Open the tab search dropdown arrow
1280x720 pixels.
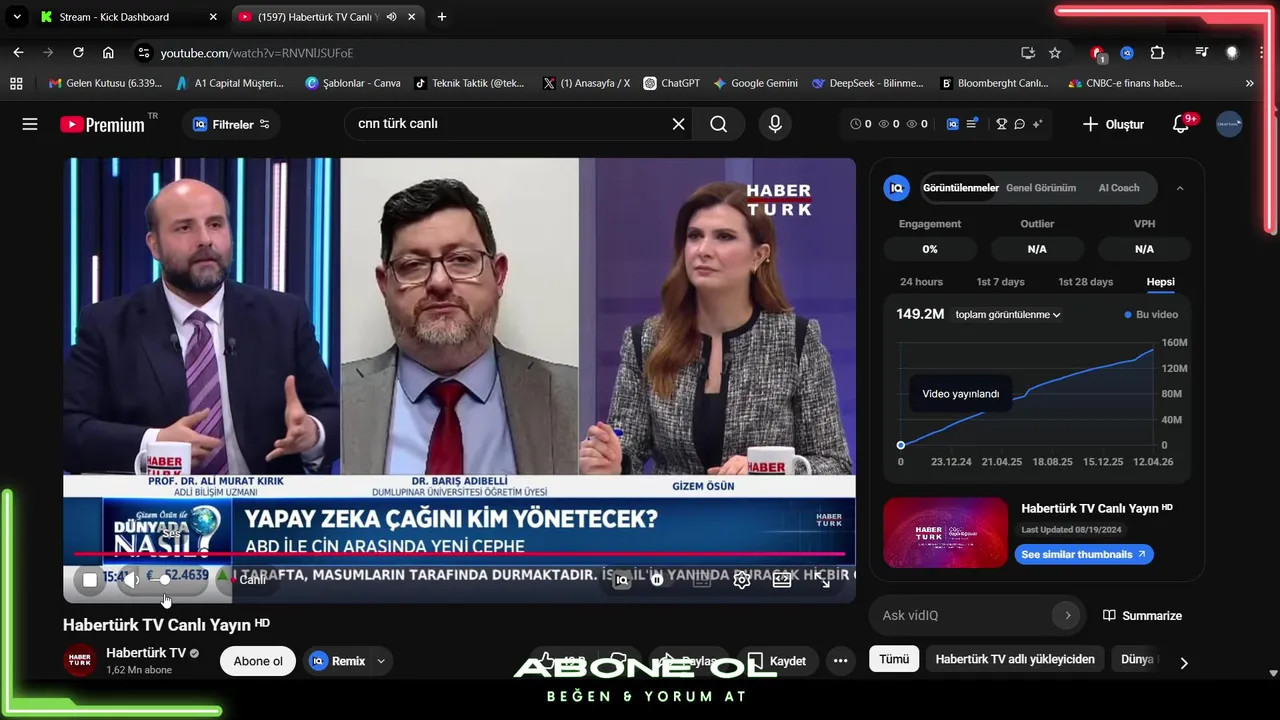click(x=16, y=17)
